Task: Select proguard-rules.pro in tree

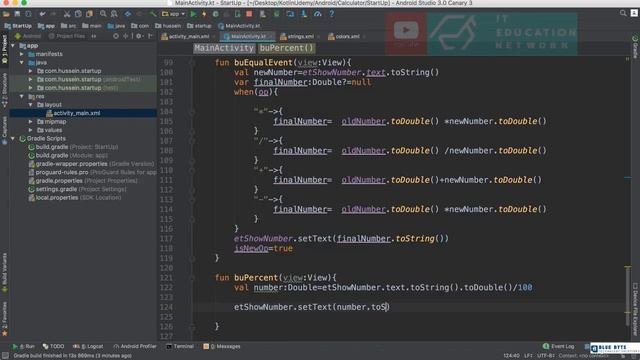Action: coord(92,172)
